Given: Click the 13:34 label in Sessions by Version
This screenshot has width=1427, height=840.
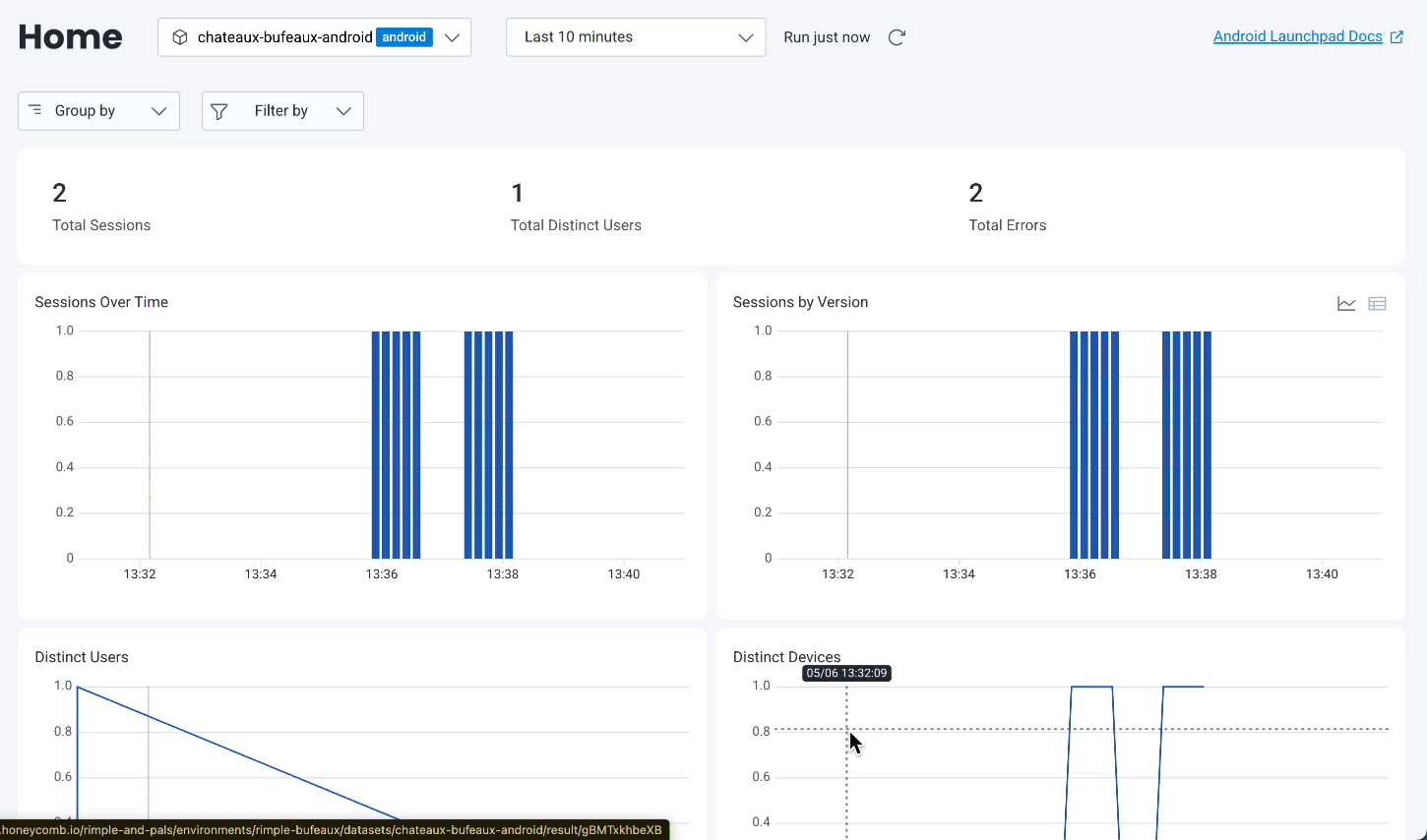Looking at the screenshot, I should pyautogui.click(x=959, y=574).
